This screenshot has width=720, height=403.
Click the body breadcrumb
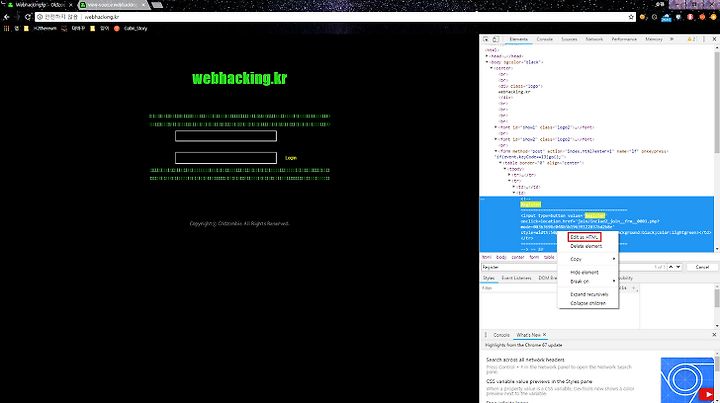pos(501,257)
